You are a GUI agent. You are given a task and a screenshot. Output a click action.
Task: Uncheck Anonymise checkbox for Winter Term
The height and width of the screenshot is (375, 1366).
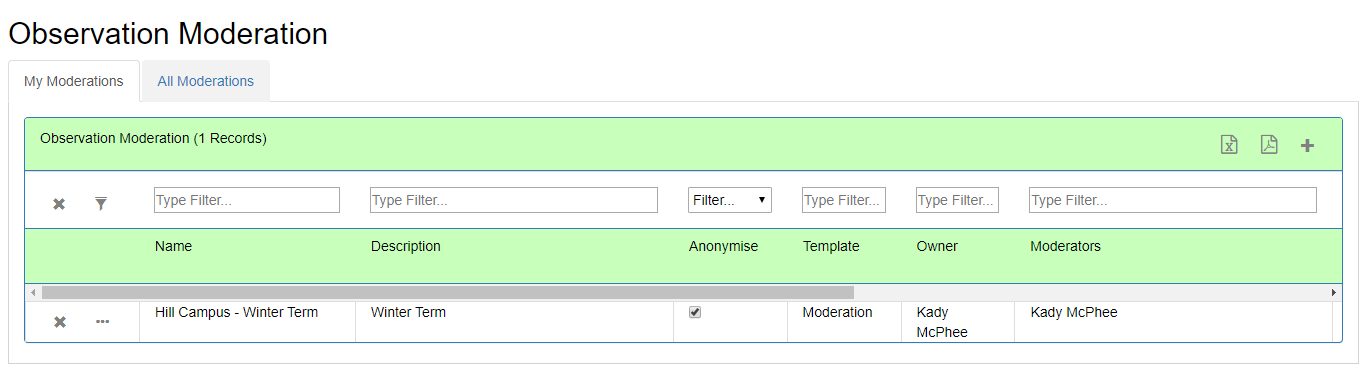tap(695, 312)
